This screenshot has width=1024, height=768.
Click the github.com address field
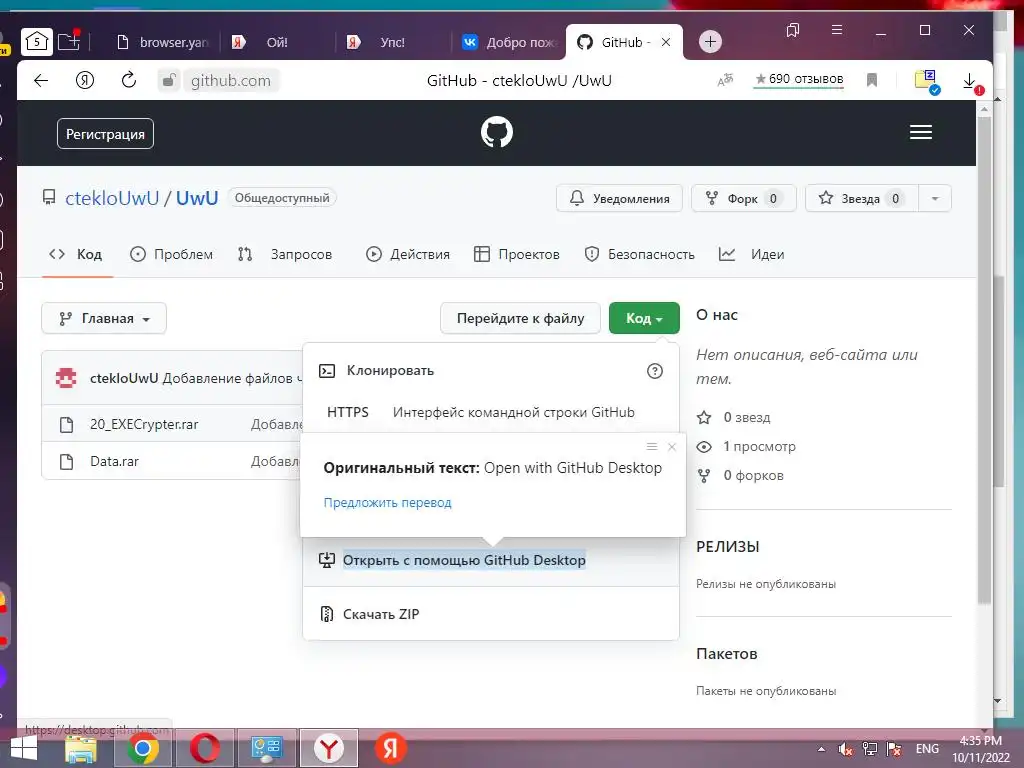pos(231,80)
